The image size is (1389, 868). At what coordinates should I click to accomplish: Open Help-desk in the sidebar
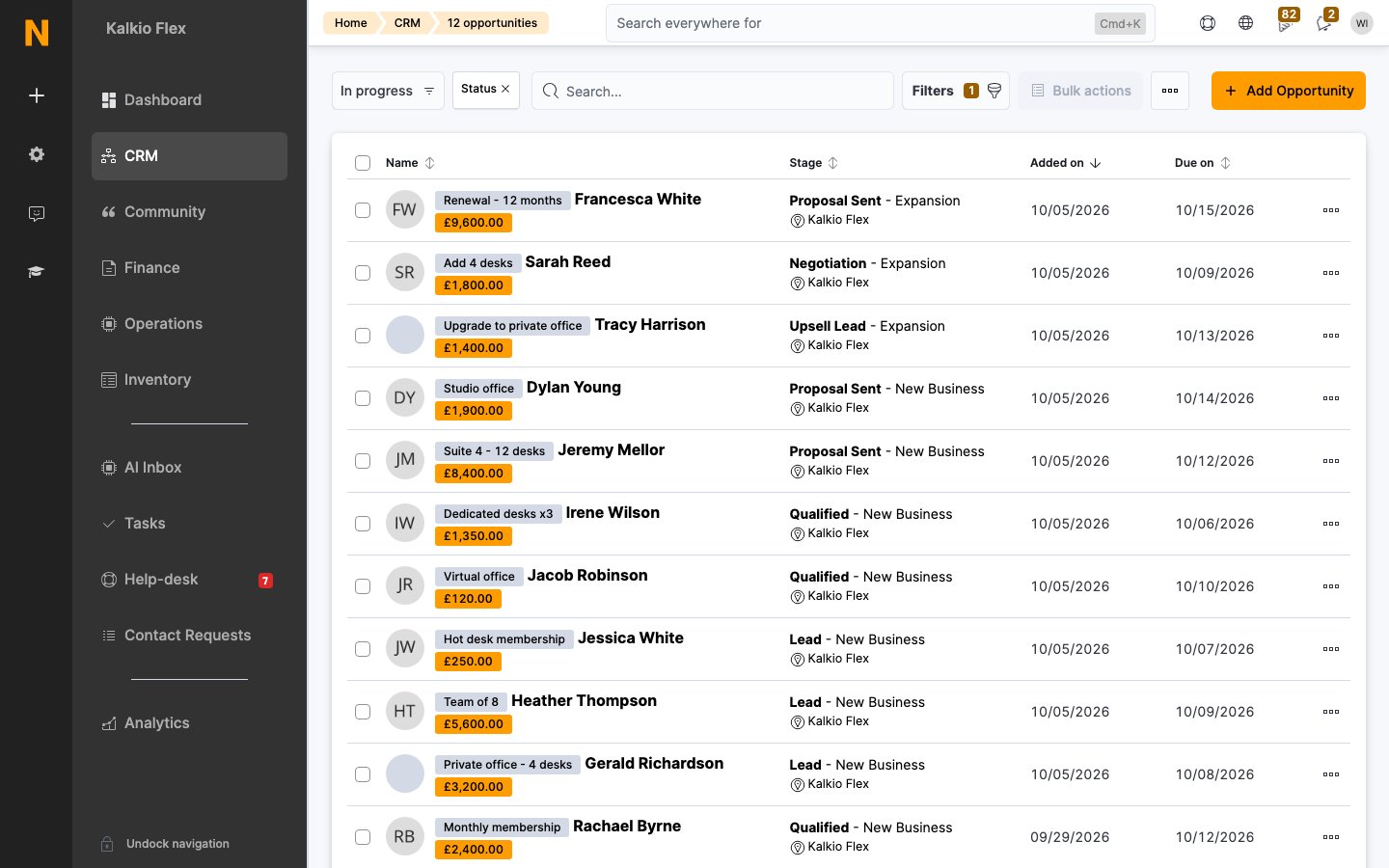[189, 580]
